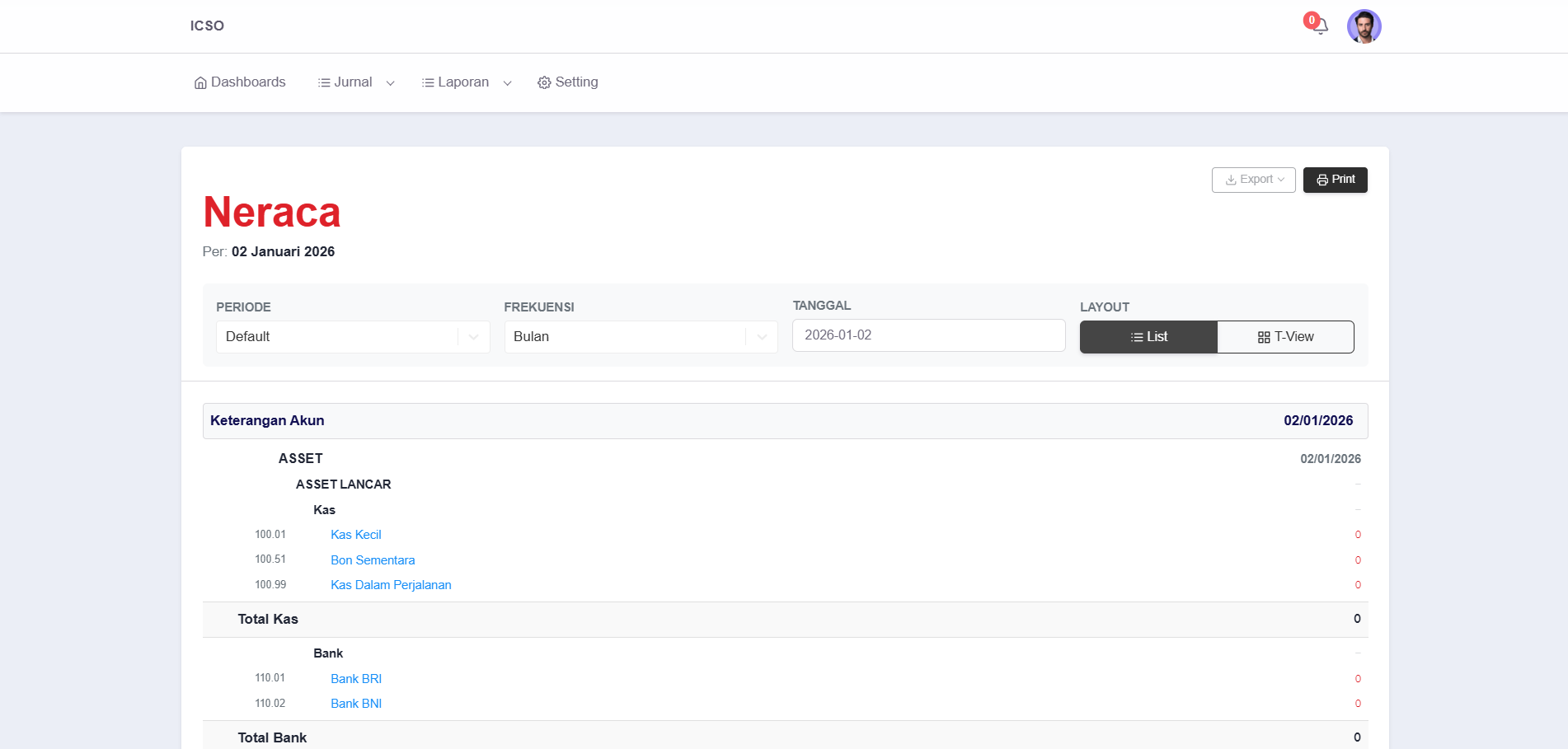Open the notifications bell icon
The image size is (1568, 749).
coord(1320,27)
